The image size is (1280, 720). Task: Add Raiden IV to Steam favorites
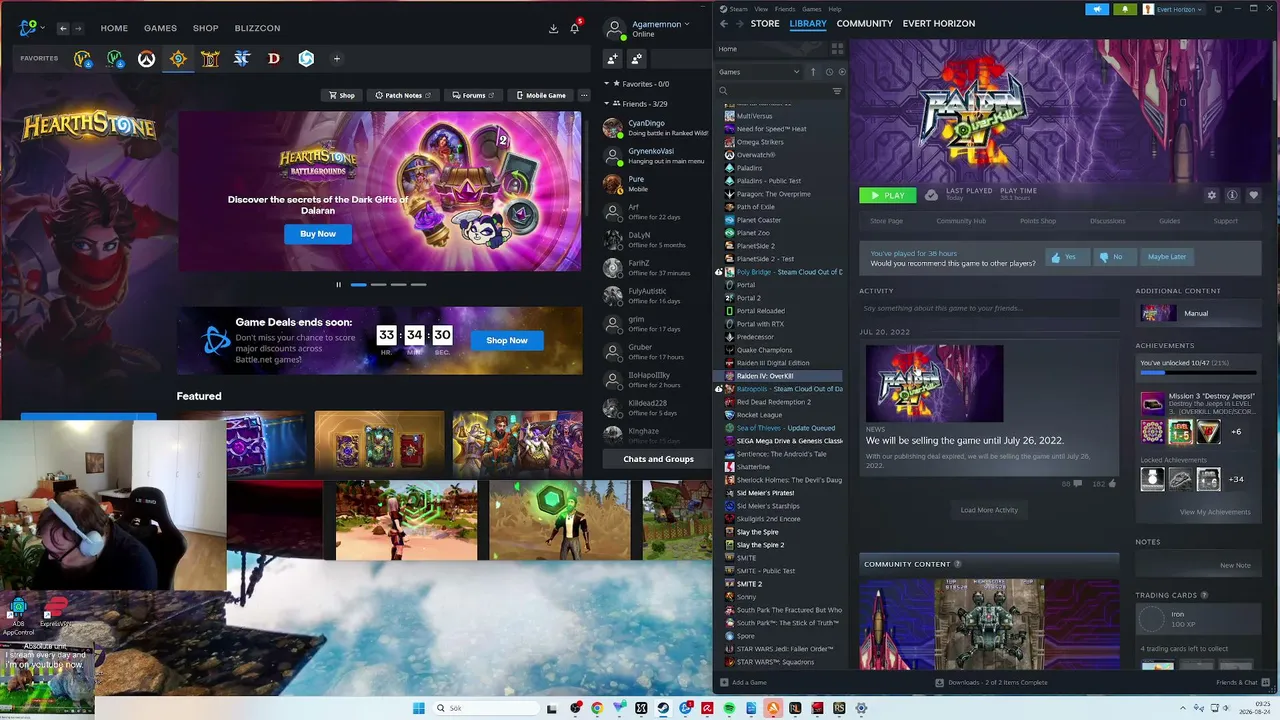coord(1253,196)
